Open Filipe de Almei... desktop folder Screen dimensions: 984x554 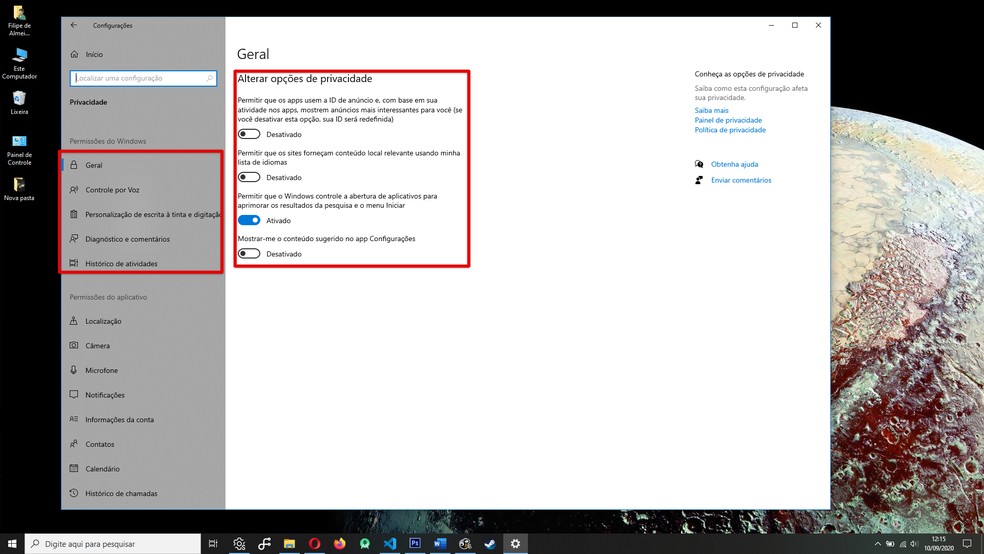[19, 20]
